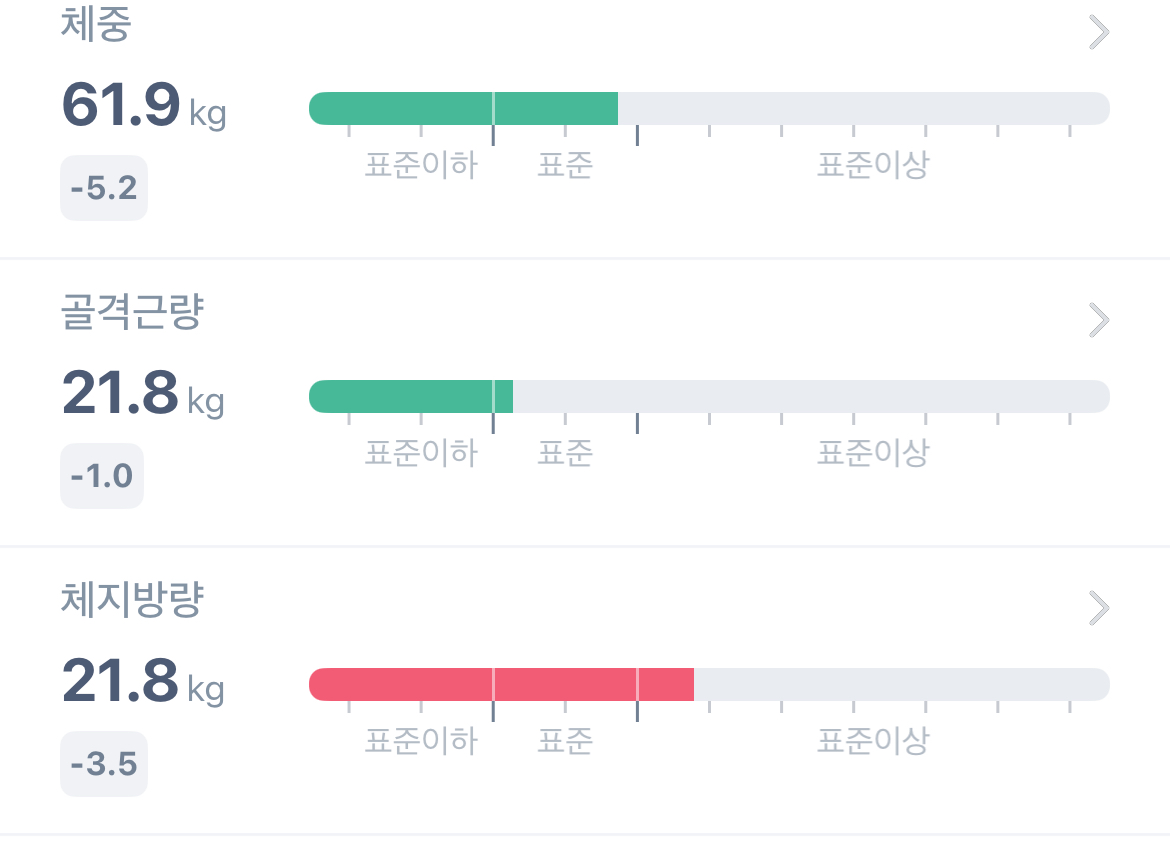Tap the 21.8 kg value under 골격근량

pos(143,393)
